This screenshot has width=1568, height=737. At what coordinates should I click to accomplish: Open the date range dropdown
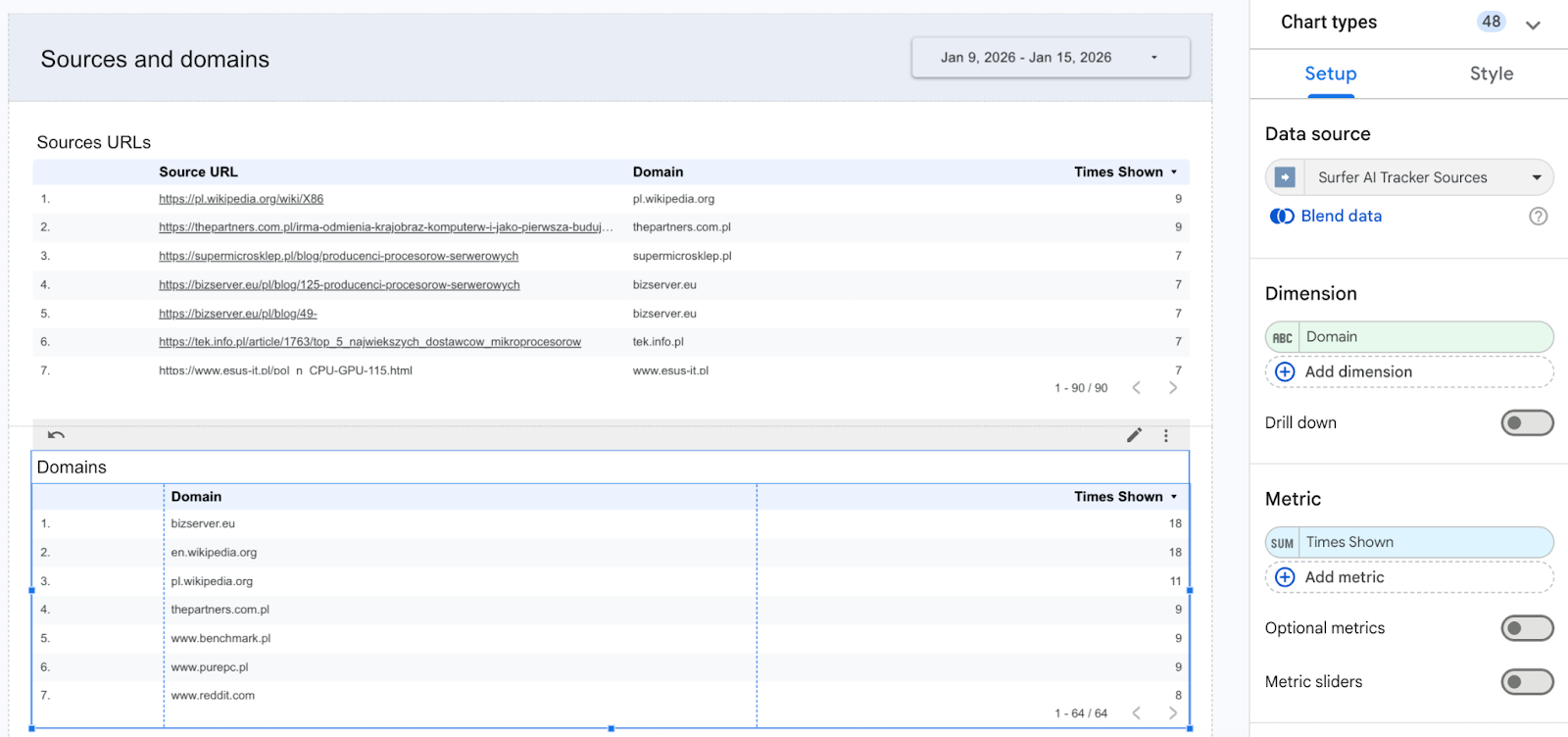[x=1050, y=58]
